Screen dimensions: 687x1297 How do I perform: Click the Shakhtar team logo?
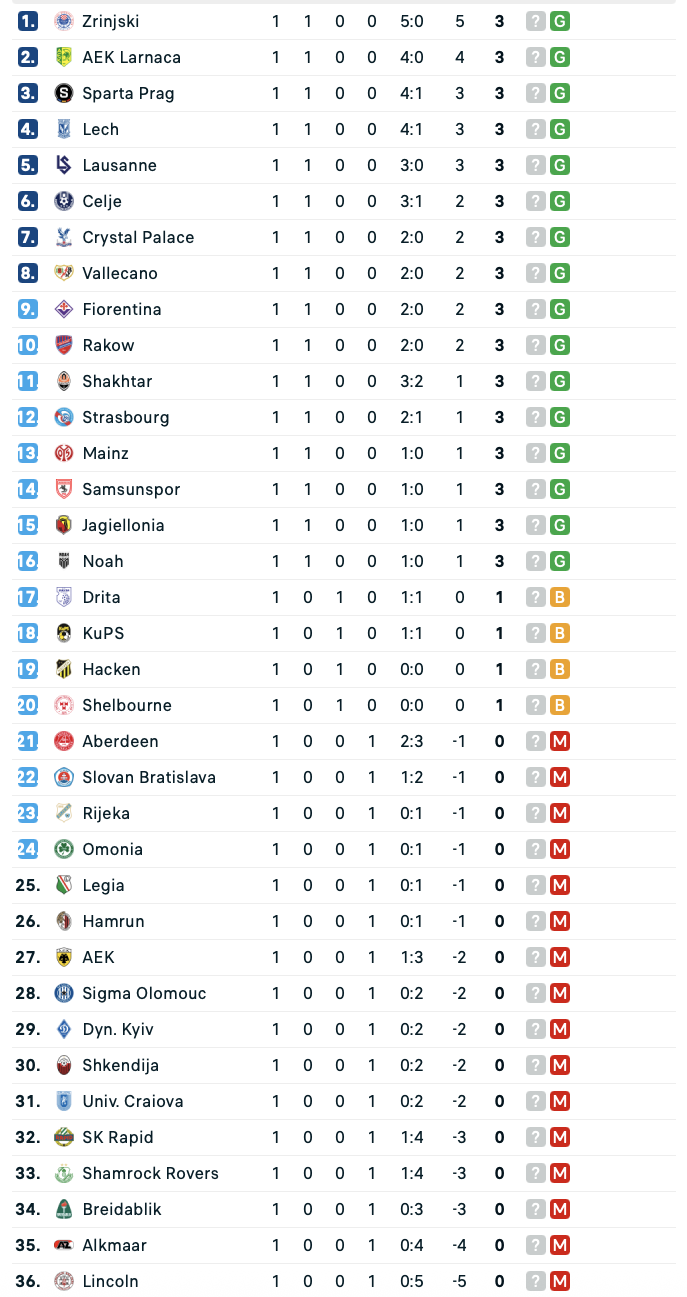pos(64,381)
